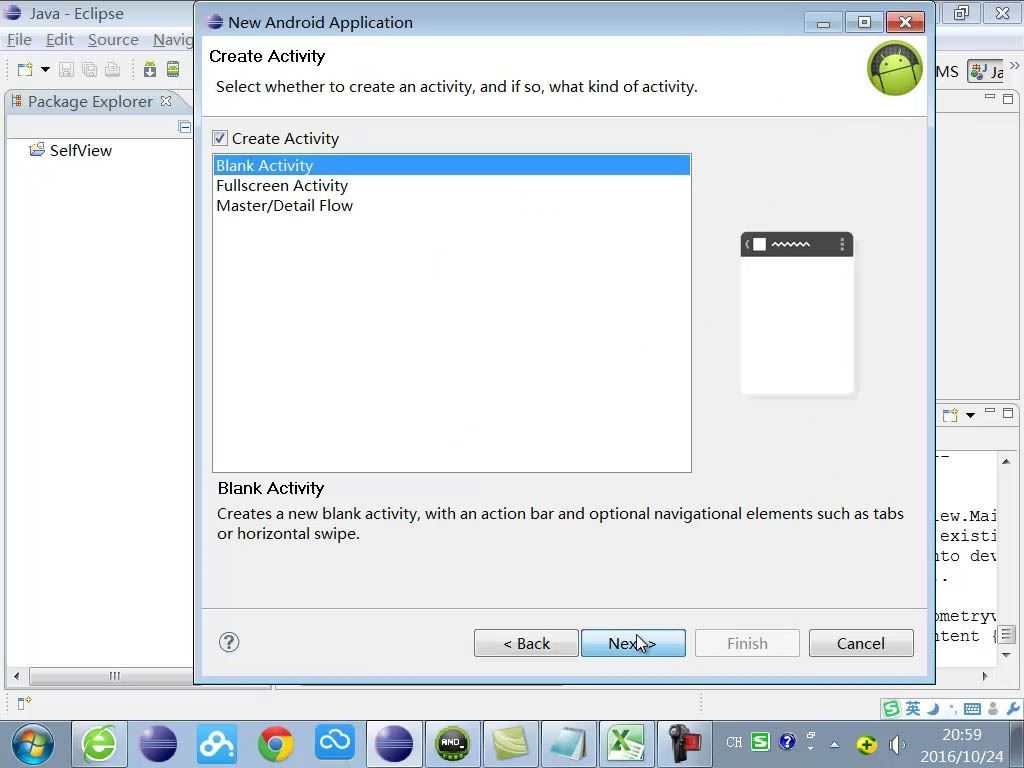Open the console dropdown arrow in lower panel
This screenshot has width=1024, height=768.
point(970,415)
